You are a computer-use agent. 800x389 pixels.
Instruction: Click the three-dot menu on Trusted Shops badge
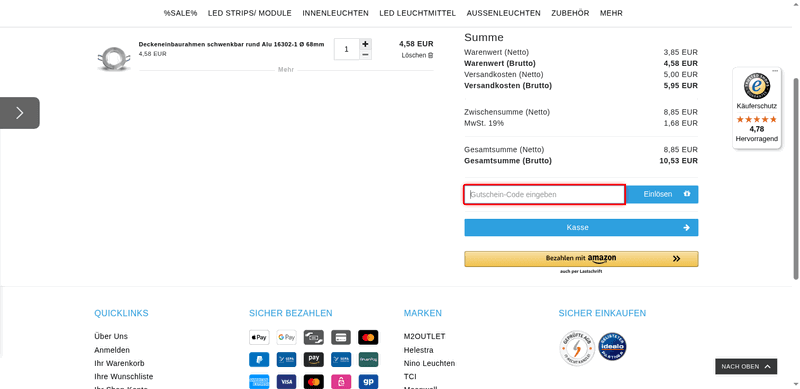pos(775,71)
